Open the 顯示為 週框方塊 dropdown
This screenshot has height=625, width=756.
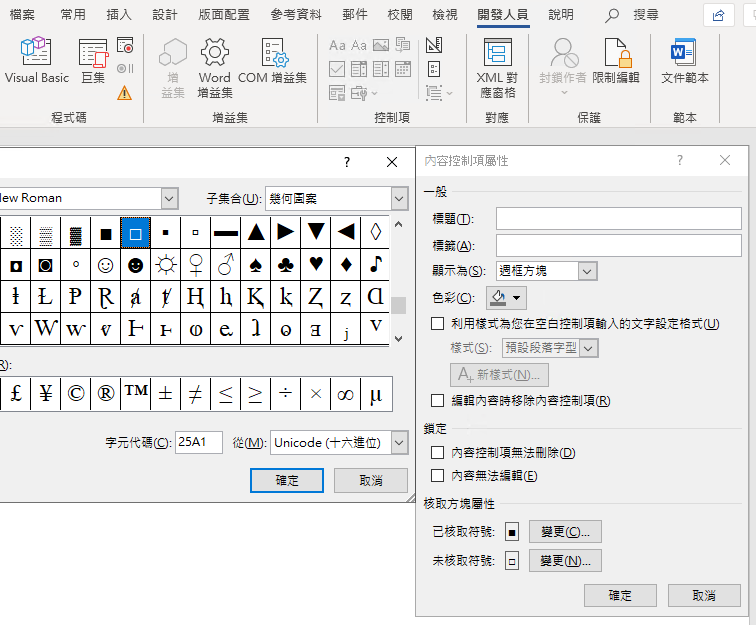click(x=587, y=271)
